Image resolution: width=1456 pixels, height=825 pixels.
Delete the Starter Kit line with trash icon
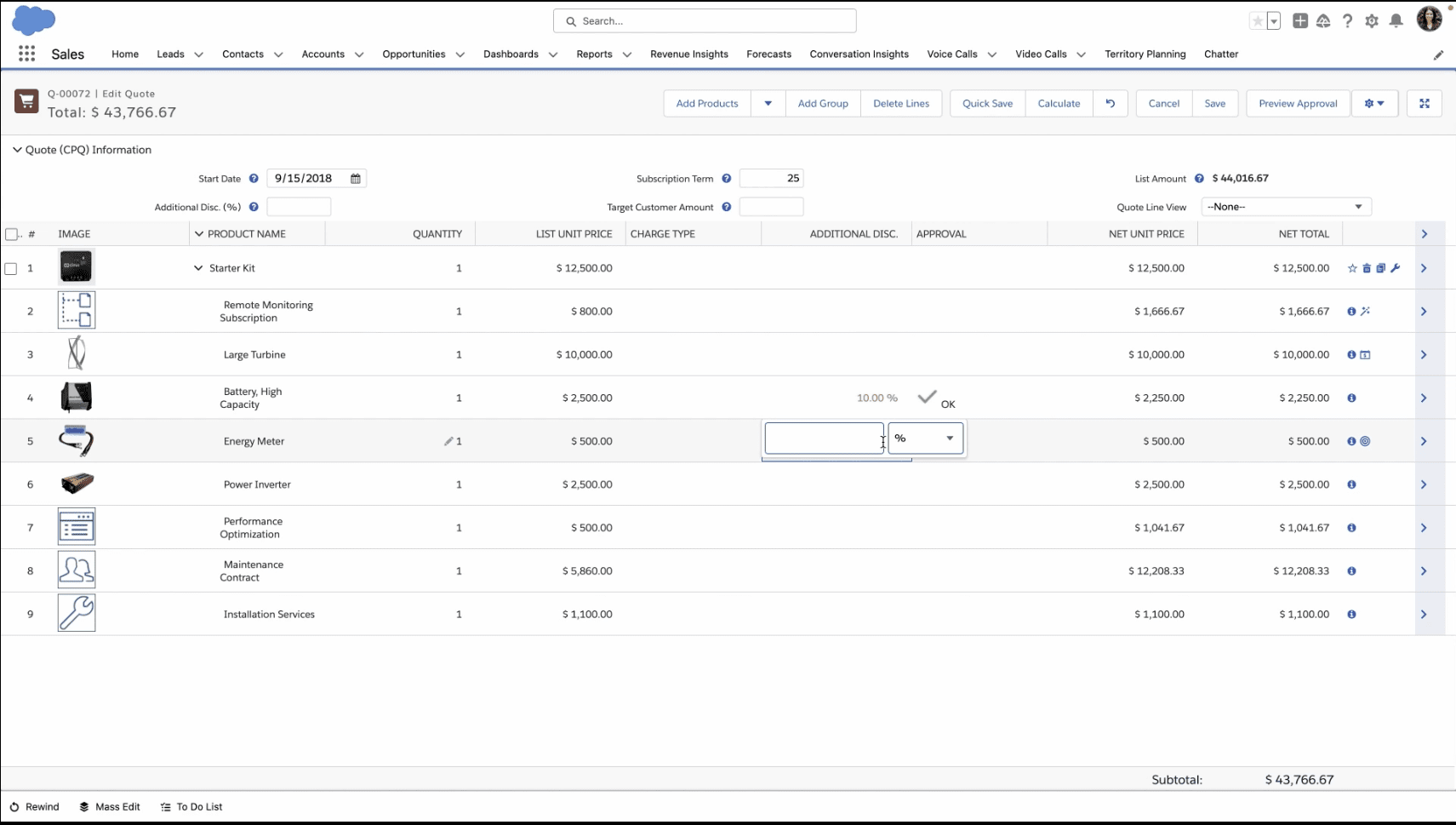coord(1367,268)
